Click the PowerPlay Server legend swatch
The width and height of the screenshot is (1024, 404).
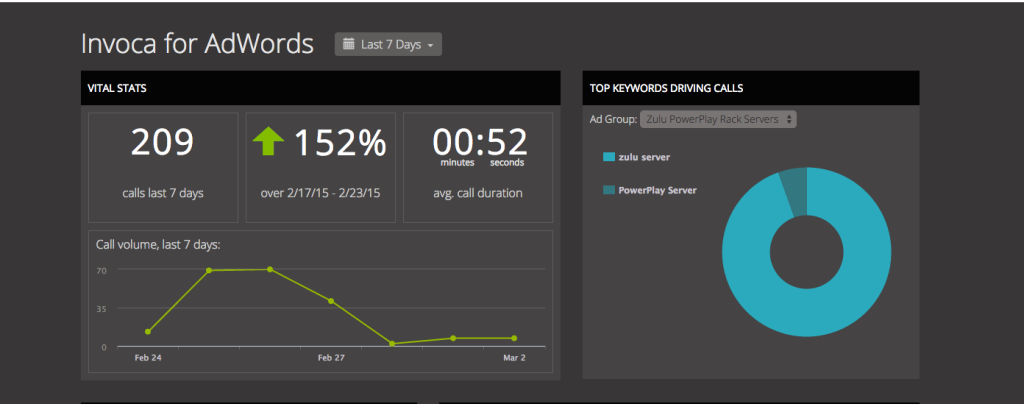(609, 190)
